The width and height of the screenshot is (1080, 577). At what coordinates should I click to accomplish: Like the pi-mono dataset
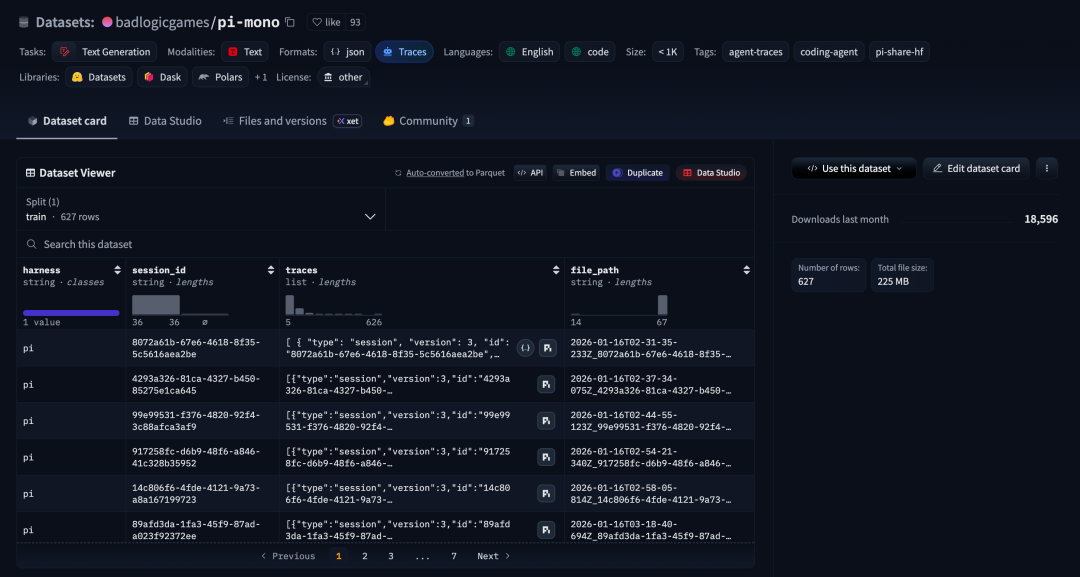click(x=326, y=22)
